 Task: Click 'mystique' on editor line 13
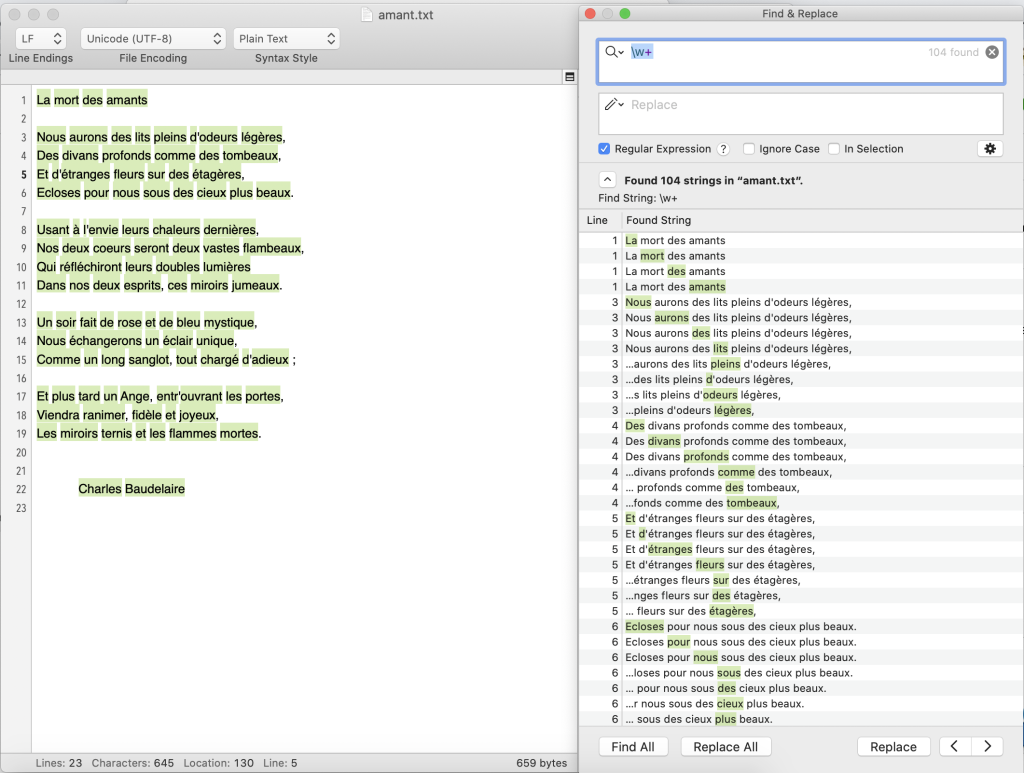click(229, 323)
